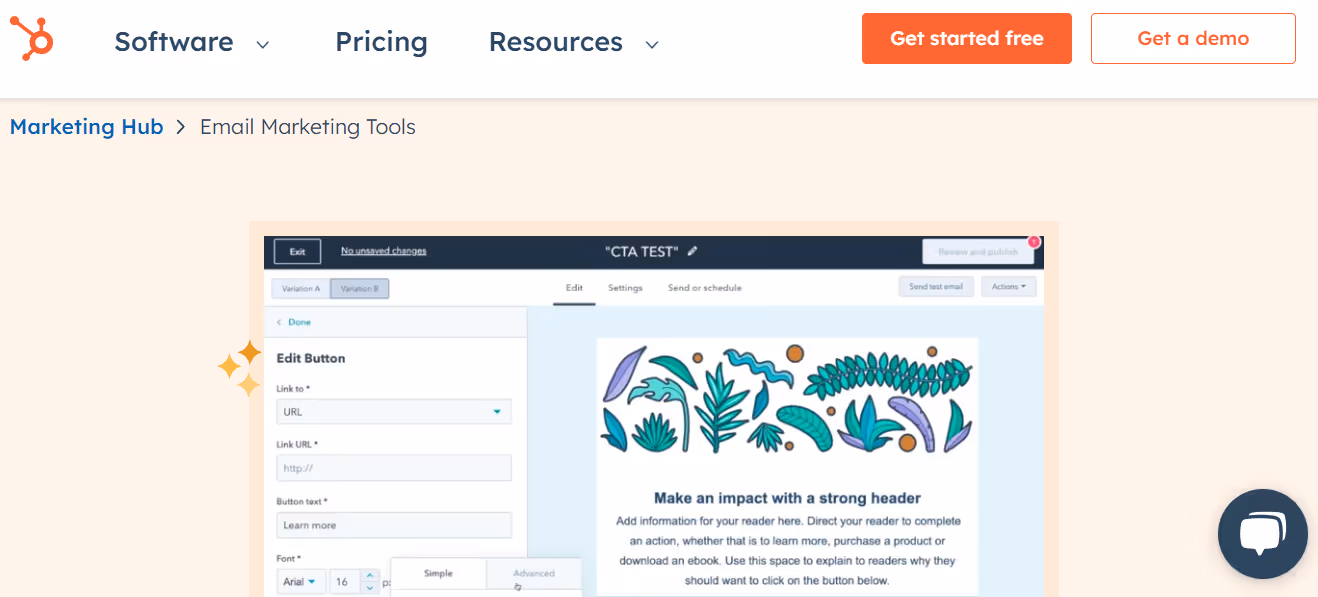Screen dimensions: 1318x597
Task: Click Done to leave button editing
Action: pos(299,322)
